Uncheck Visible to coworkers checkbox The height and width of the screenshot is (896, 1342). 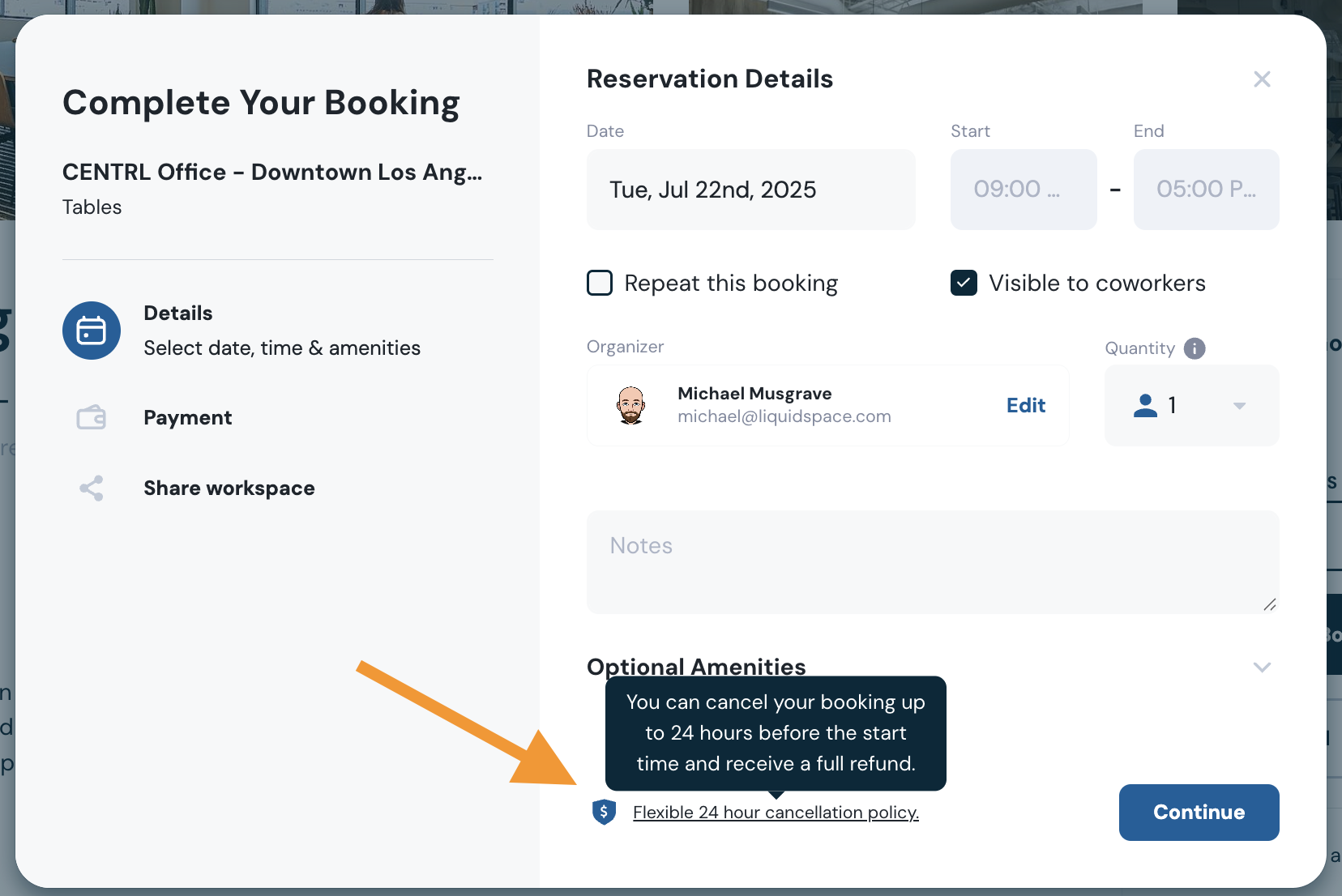(x=964, y=283)
